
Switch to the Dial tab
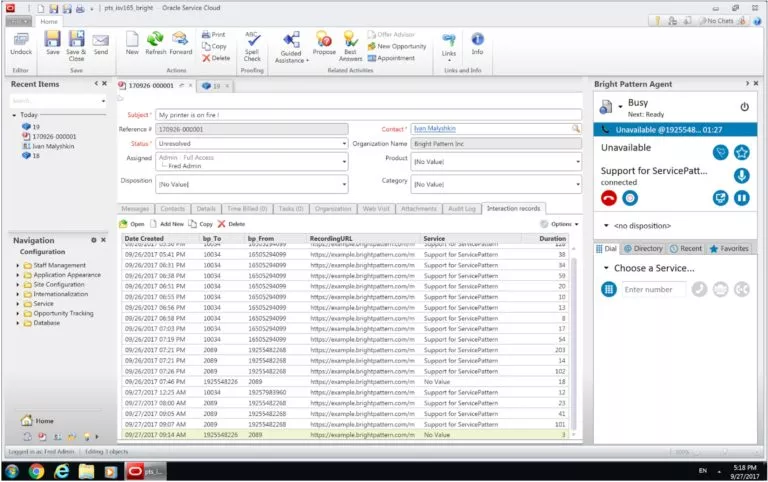(606, 248)
